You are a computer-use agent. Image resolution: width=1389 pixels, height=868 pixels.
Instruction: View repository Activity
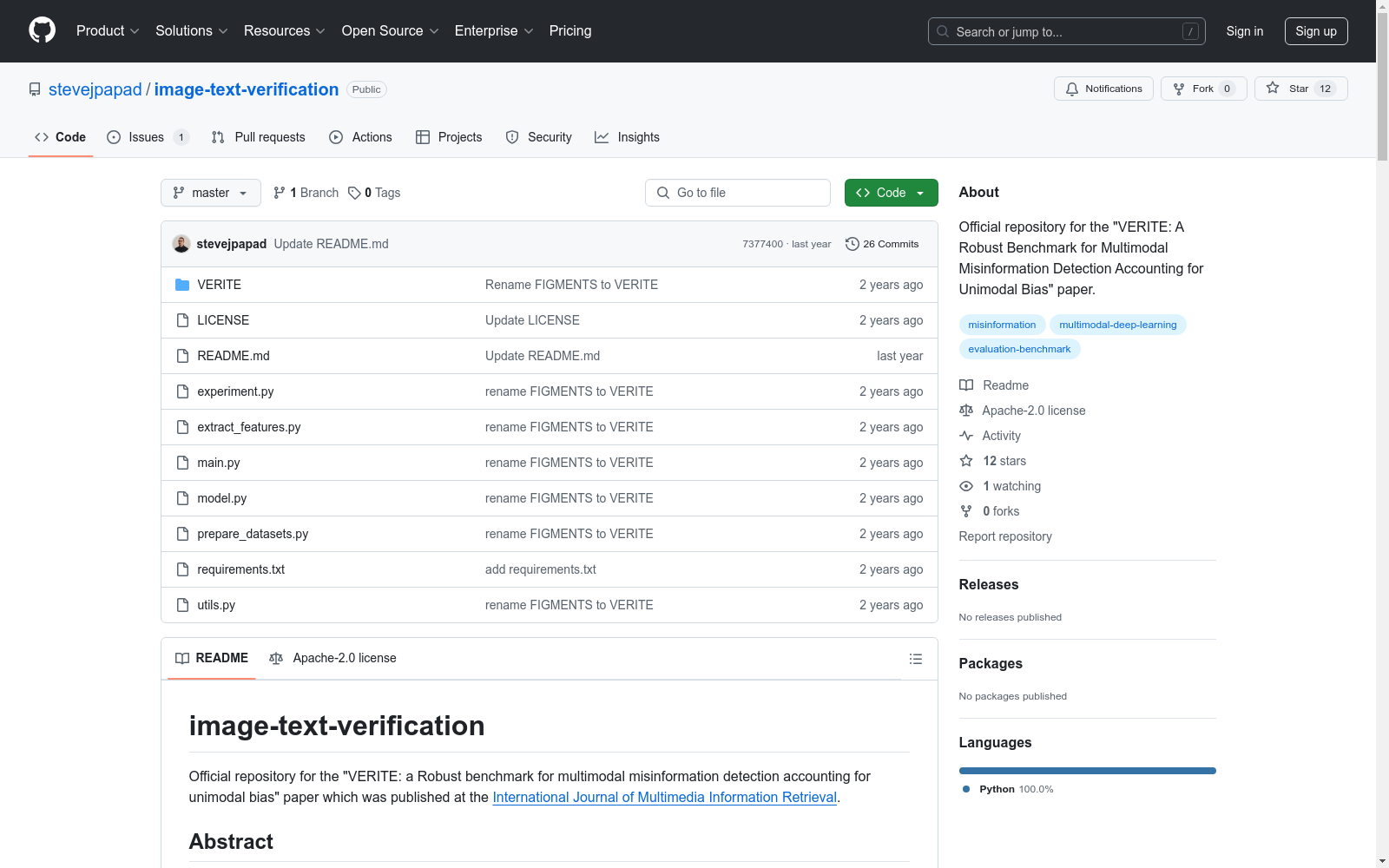(991, 436)
